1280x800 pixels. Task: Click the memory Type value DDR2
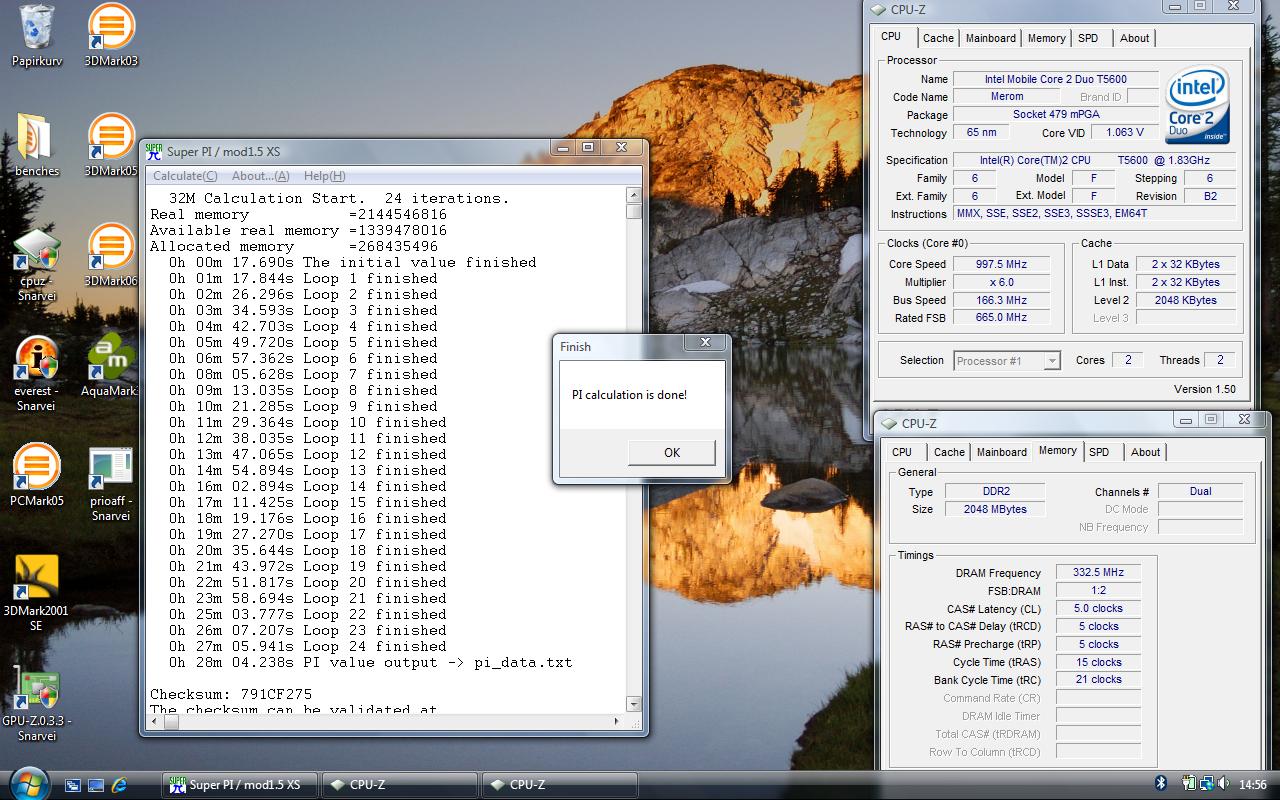pos(994,491)
